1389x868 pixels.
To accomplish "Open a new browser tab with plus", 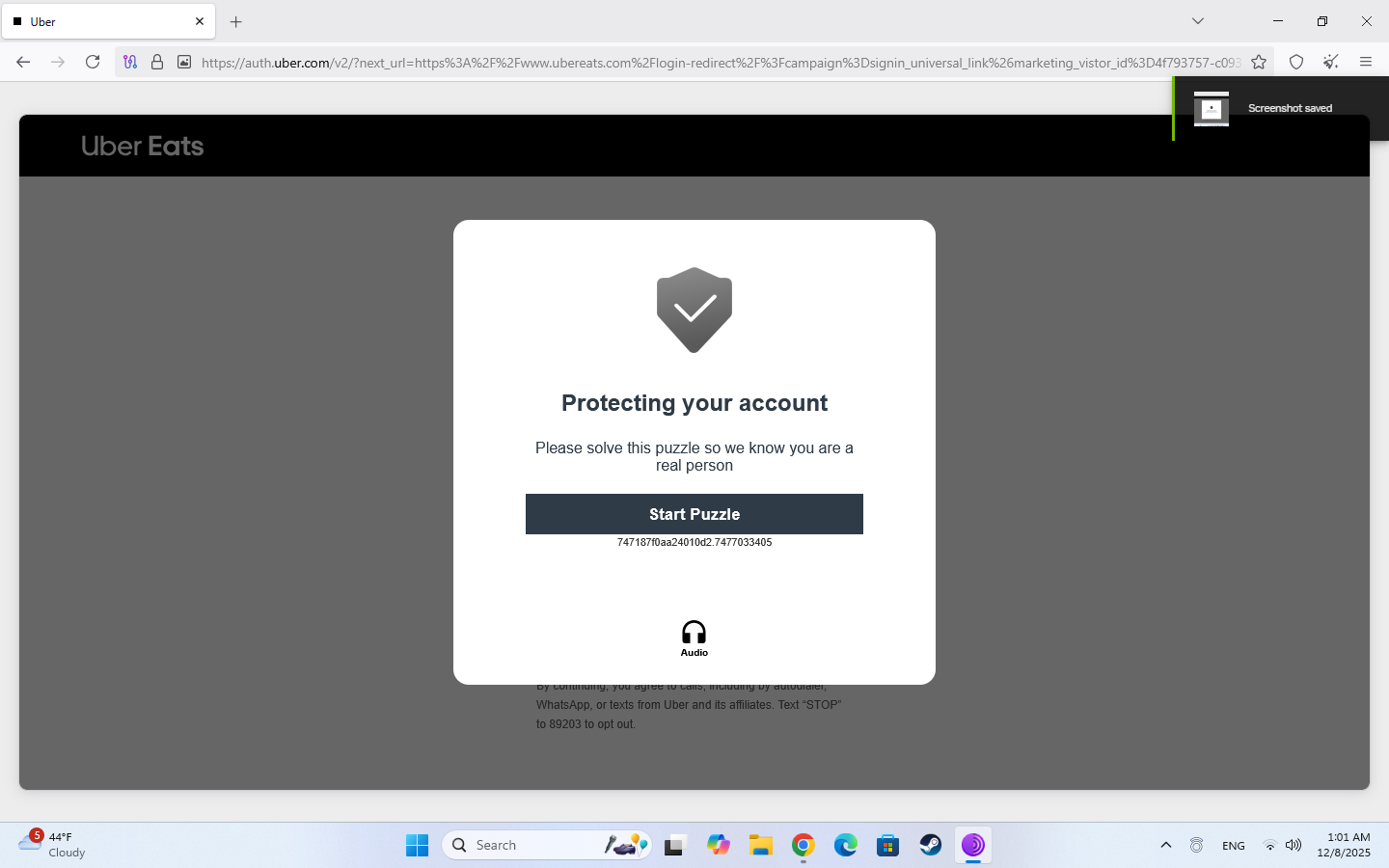I will click(236, 21).
